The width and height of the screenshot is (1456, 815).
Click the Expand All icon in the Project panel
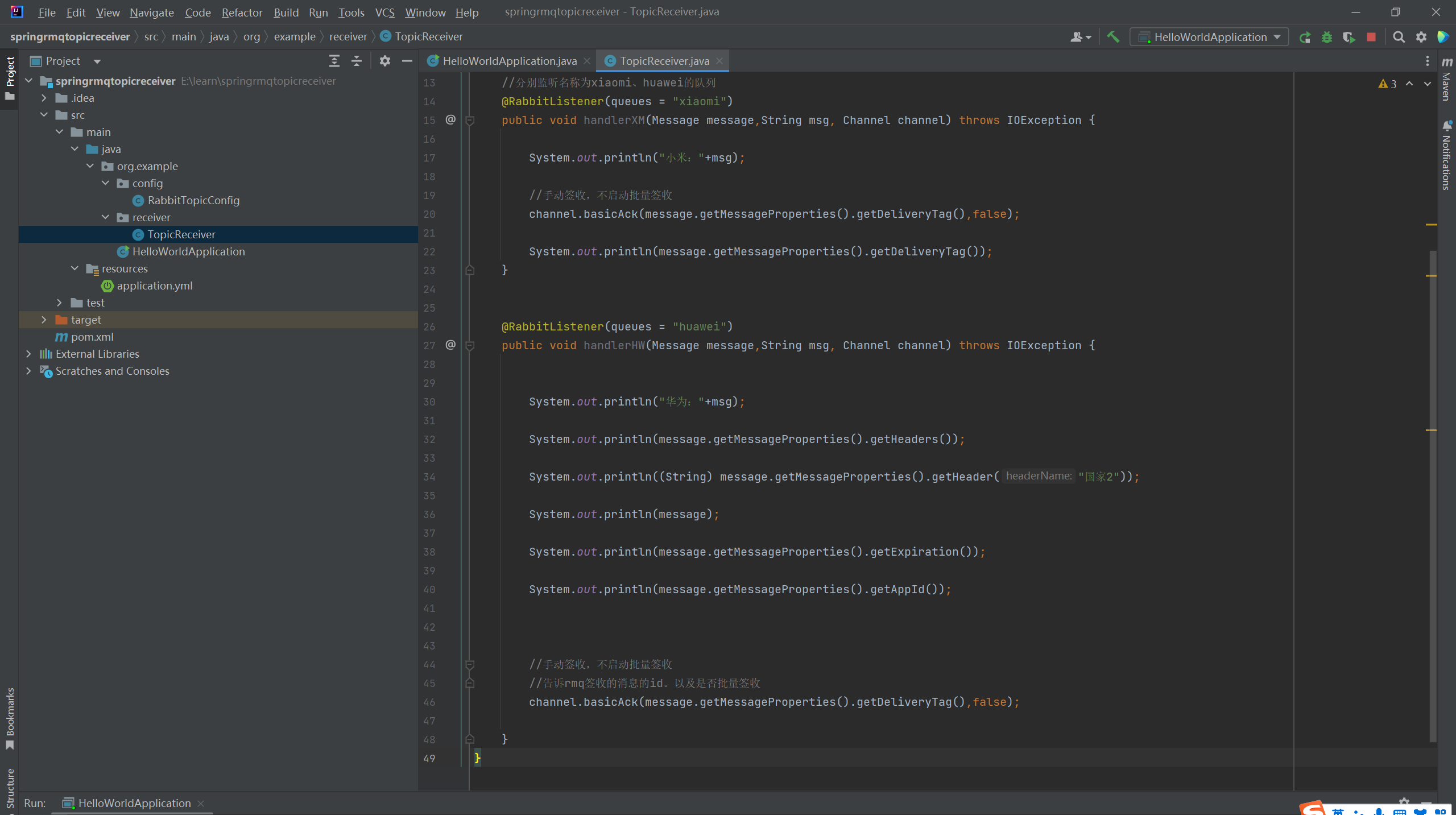click(x=334, y=61)
